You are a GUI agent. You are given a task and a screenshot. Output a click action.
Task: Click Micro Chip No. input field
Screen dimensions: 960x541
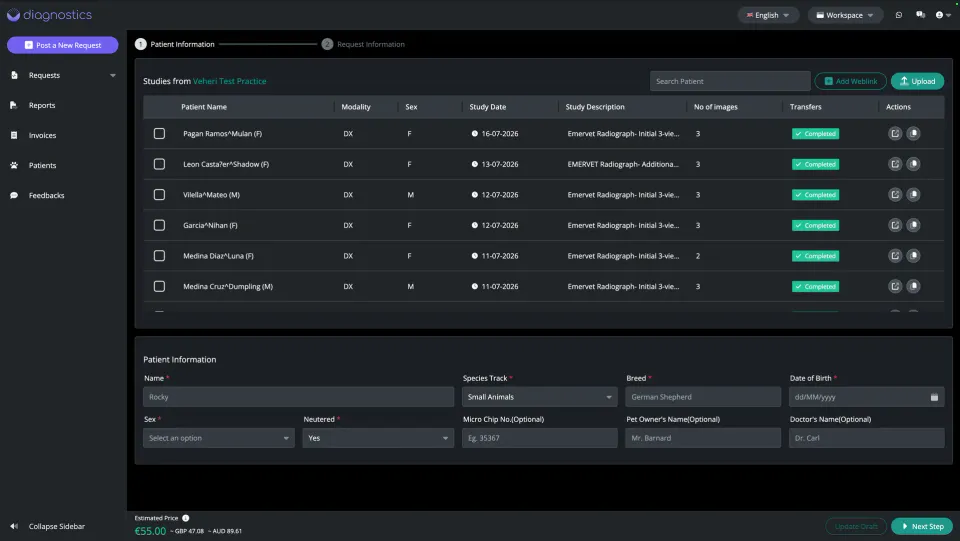539,438
